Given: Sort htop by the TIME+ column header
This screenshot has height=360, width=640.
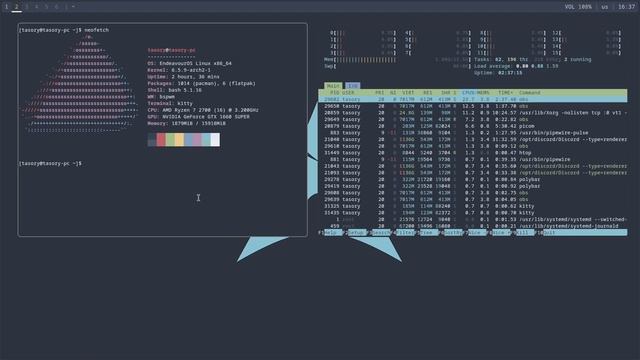Looking at the screenshot, I should [x=505, y=93].
